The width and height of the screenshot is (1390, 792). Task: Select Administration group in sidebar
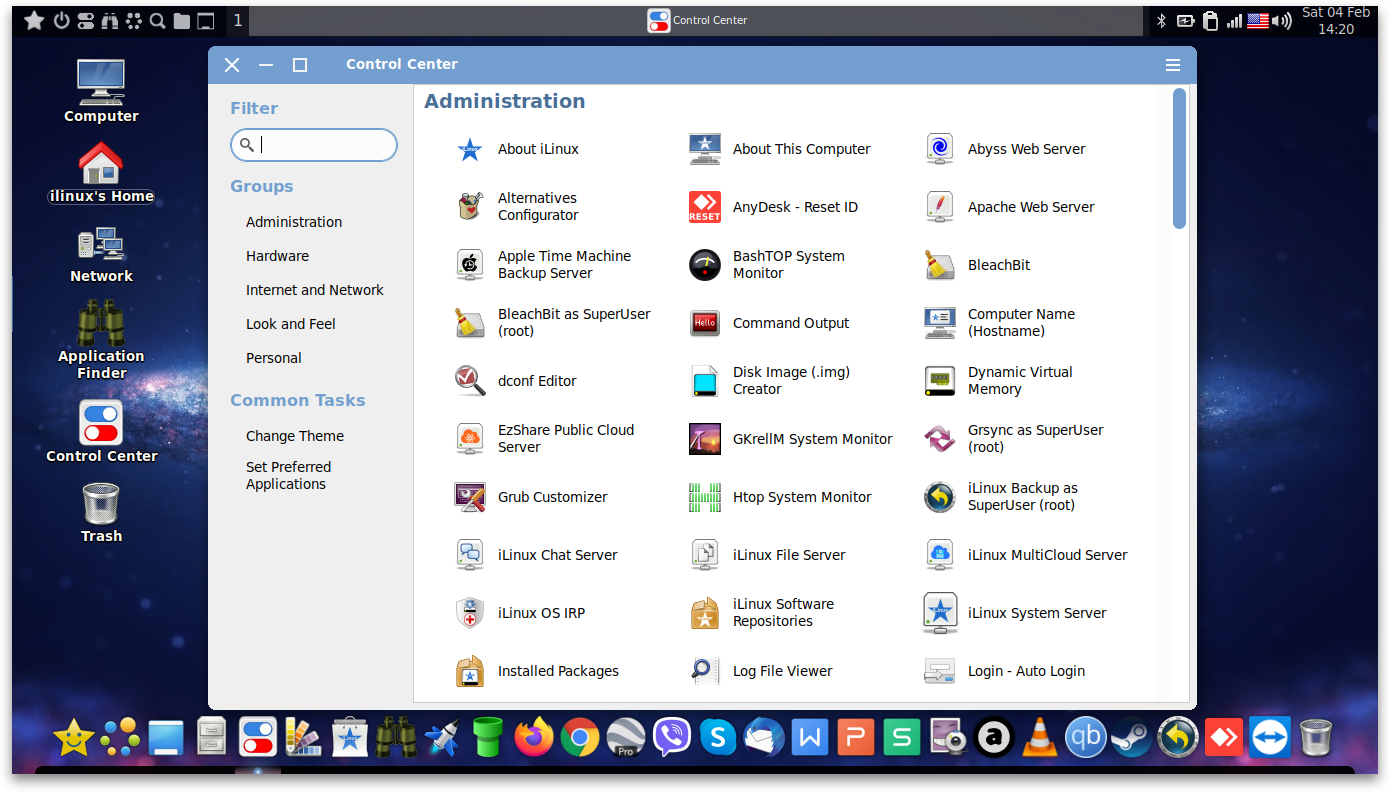tap(294, 222)
